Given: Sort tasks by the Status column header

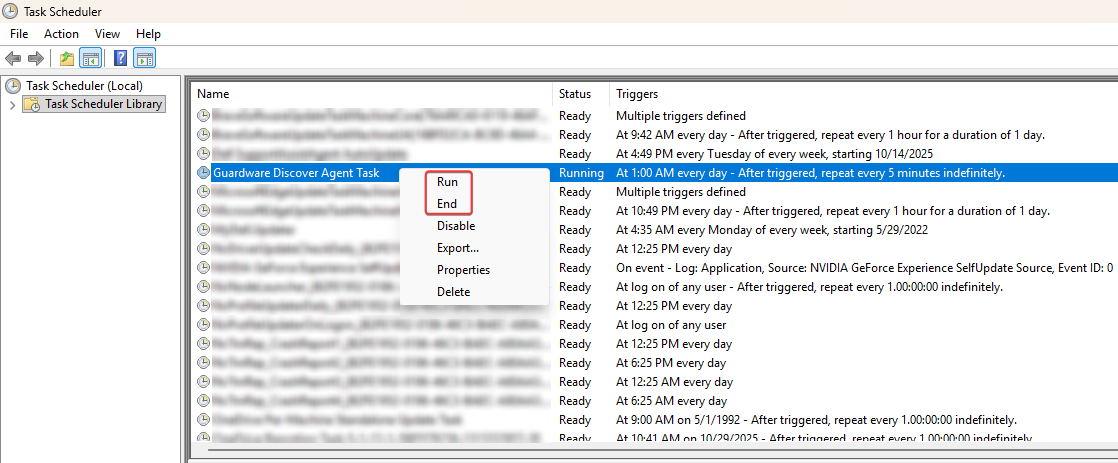Looking at the screenshot, I should tap(574, 94).
